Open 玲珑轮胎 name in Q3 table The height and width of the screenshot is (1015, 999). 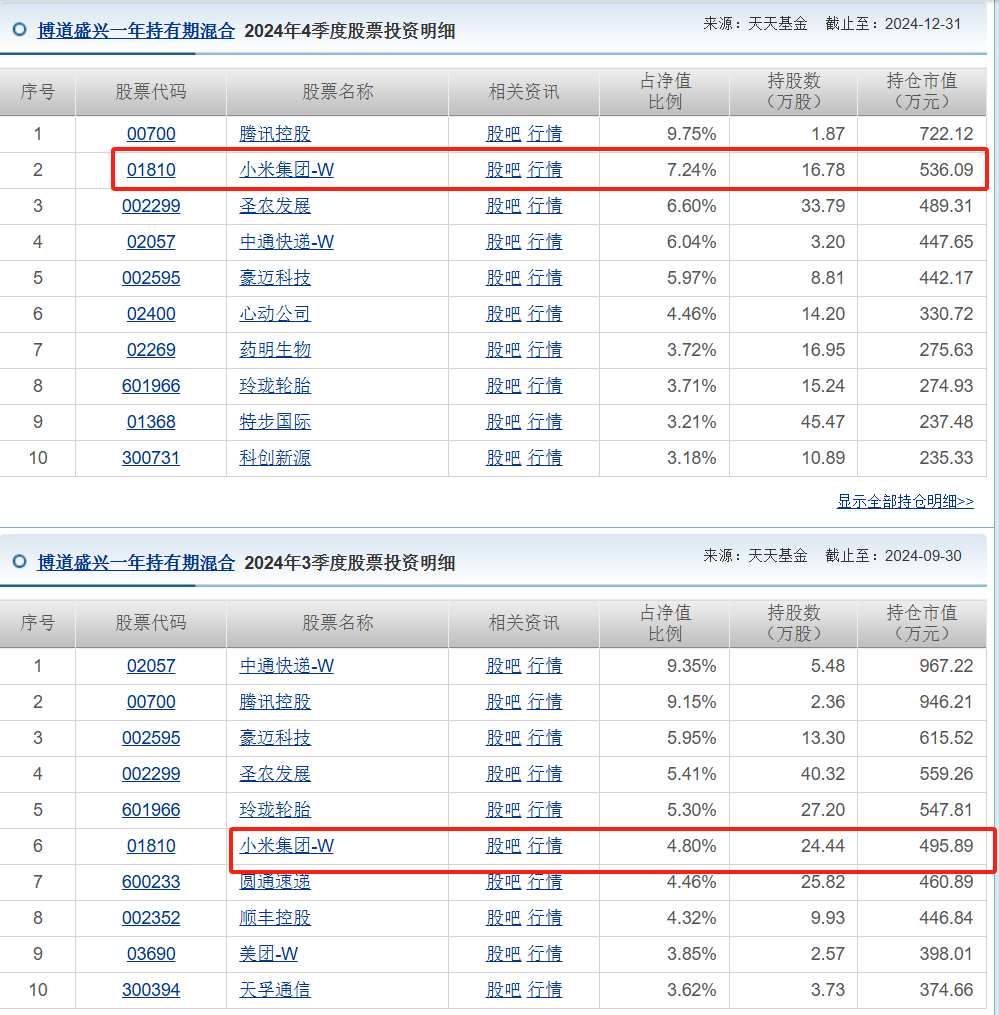tap(275, 810)
